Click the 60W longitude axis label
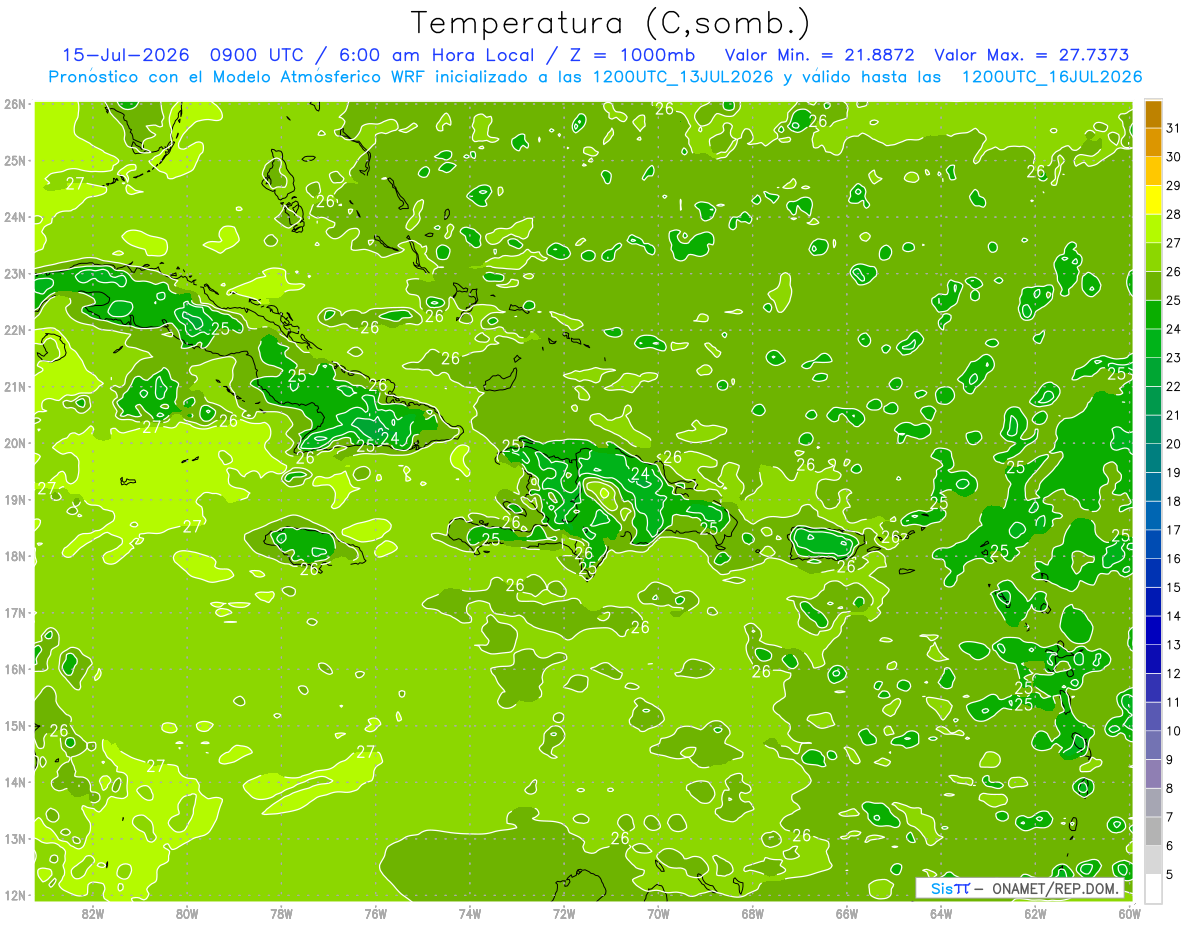The image size is (1200, 927). [x=1129, y=913]
